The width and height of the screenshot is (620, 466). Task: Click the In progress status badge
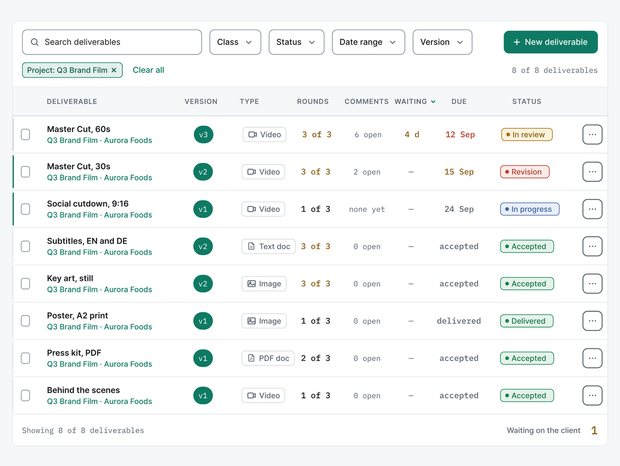point(530,209)
